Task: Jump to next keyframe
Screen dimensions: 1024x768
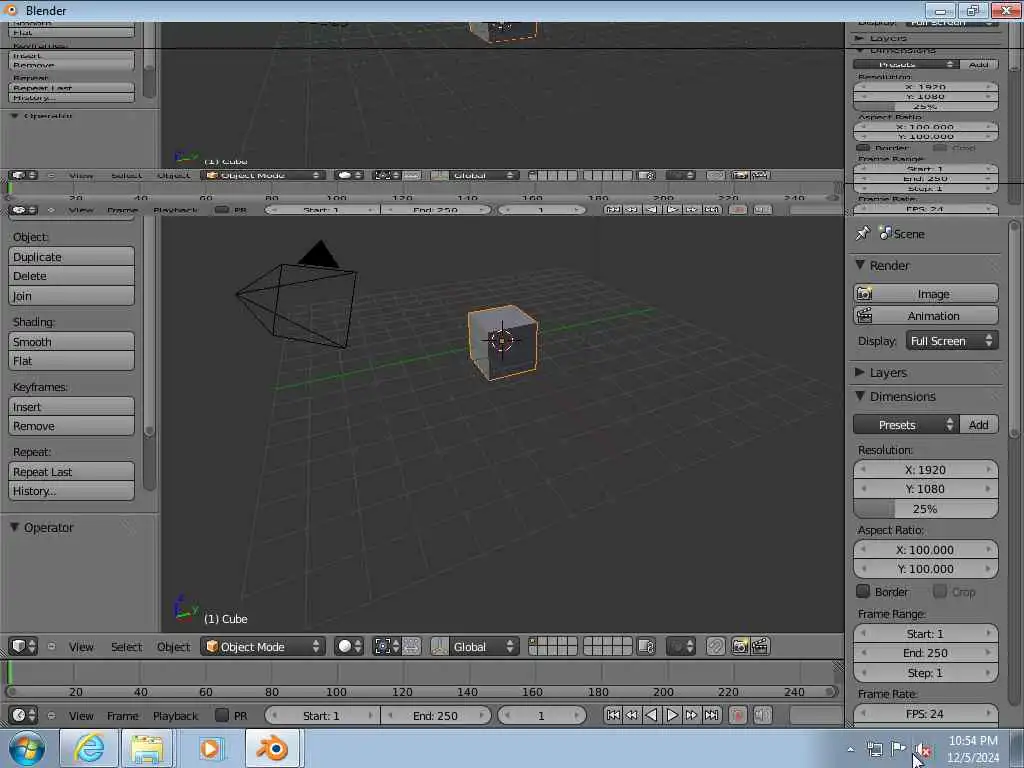Action: pos(691,715)
